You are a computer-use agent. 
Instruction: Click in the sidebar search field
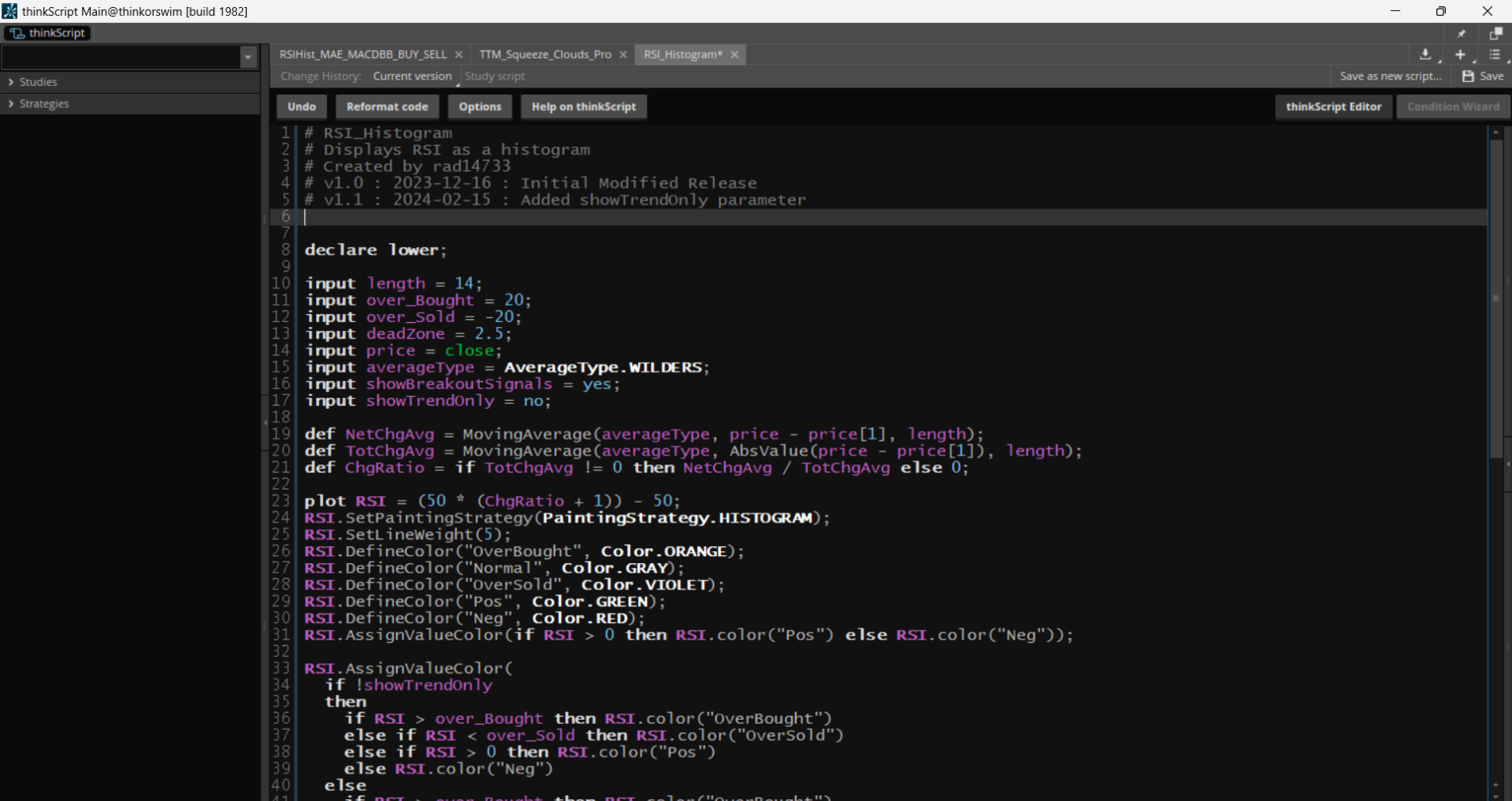click(x=121, y=57)
